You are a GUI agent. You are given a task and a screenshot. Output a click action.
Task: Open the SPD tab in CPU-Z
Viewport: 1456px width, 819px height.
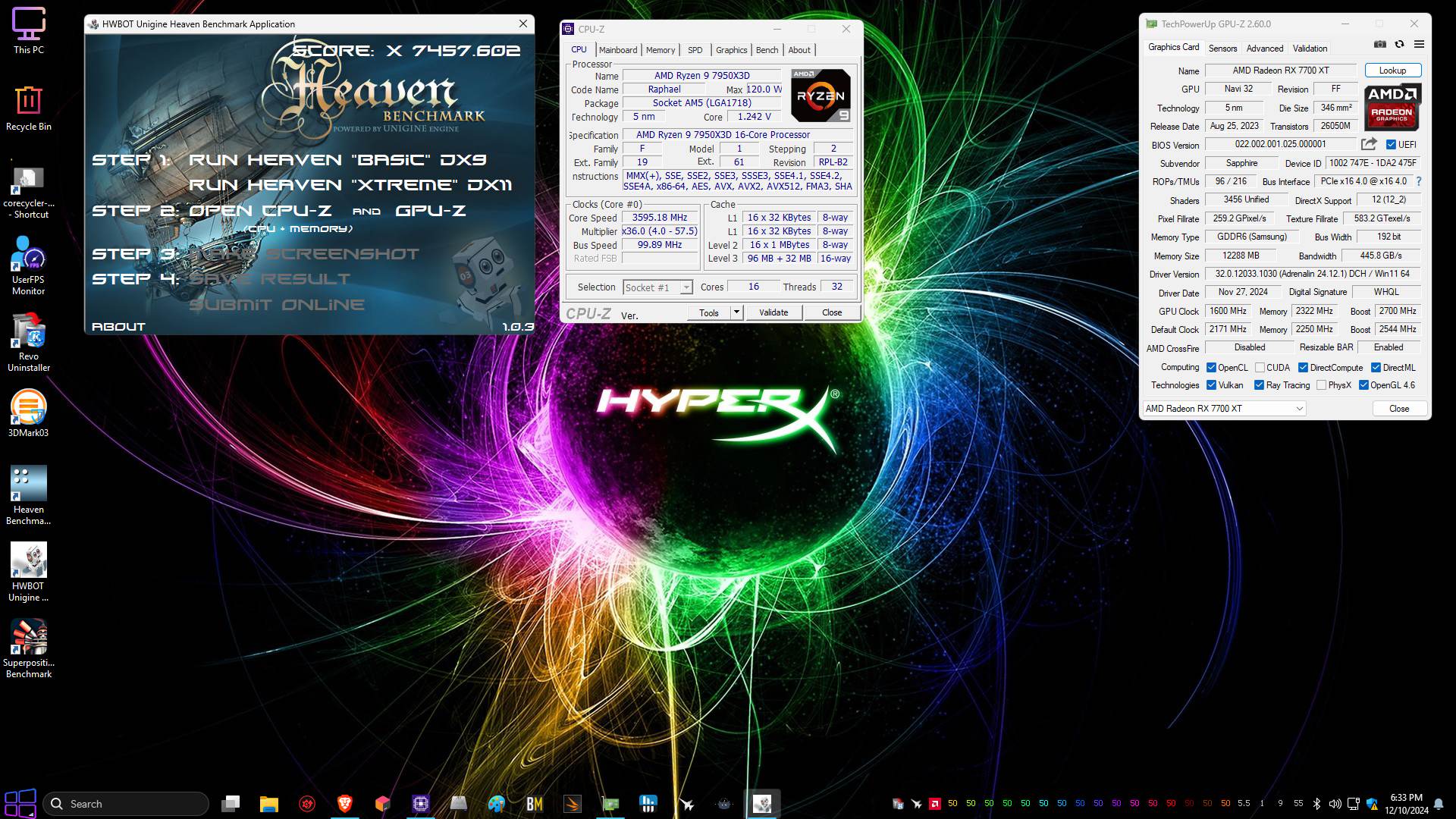(x=695, y=50)
